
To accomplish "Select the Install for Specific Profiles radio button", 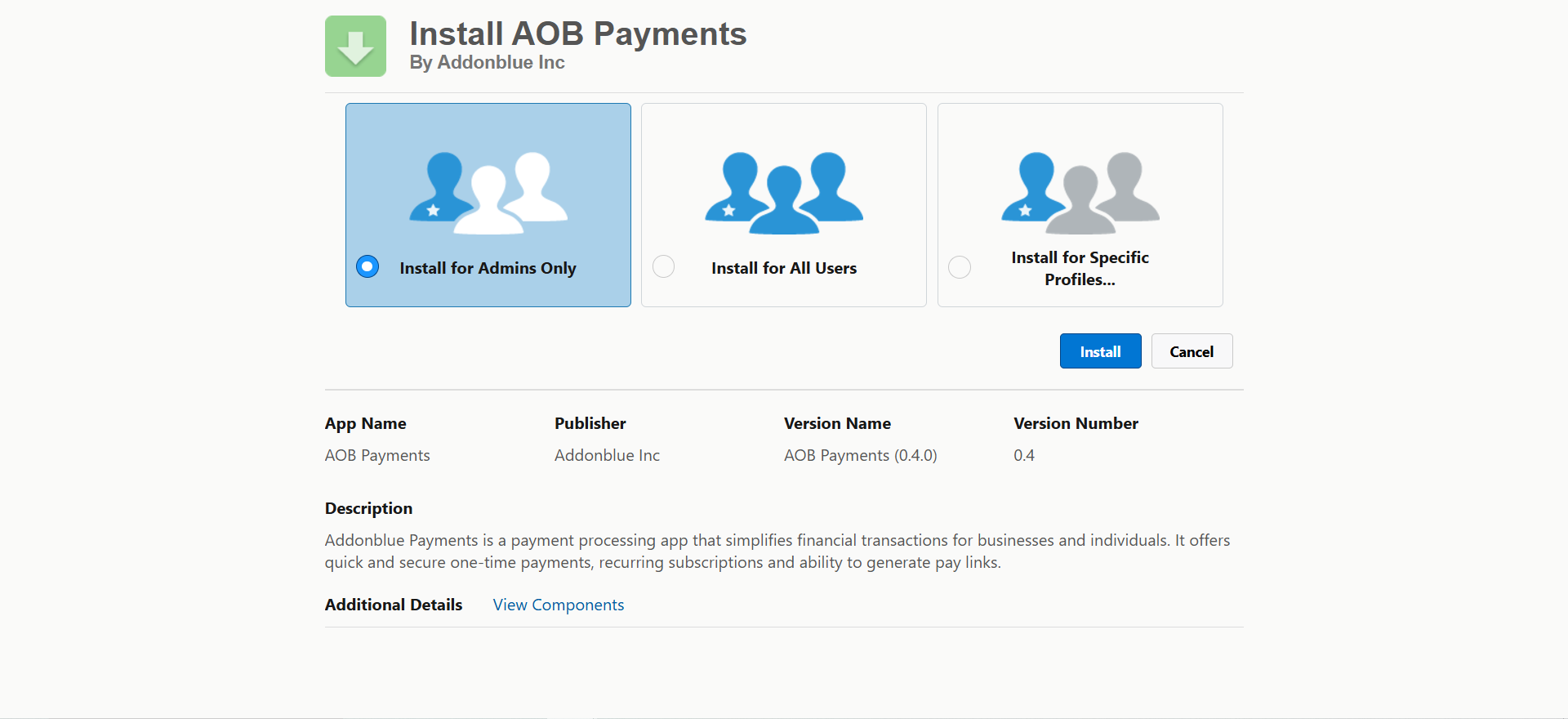I will (960, 267).
